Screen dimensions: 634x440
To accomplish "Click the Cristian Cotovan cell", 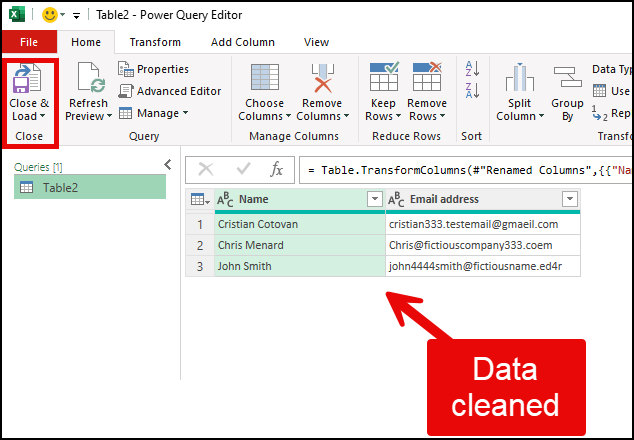I will pos(300,224).
